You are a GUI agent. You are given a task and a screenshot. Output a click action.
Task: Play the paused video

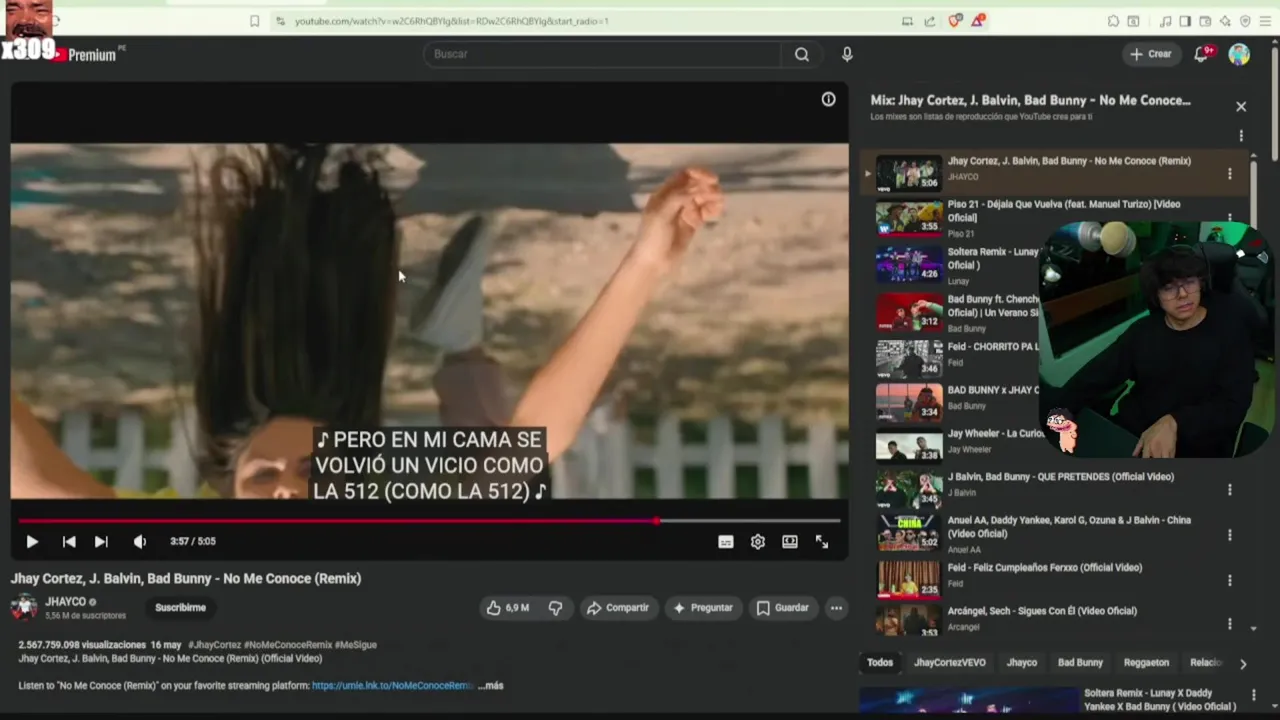point(32,541)
